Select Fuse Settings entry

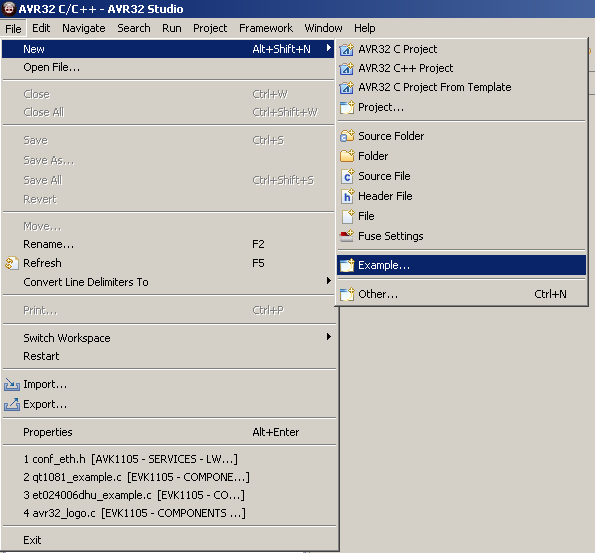click(x=461, y=236)
